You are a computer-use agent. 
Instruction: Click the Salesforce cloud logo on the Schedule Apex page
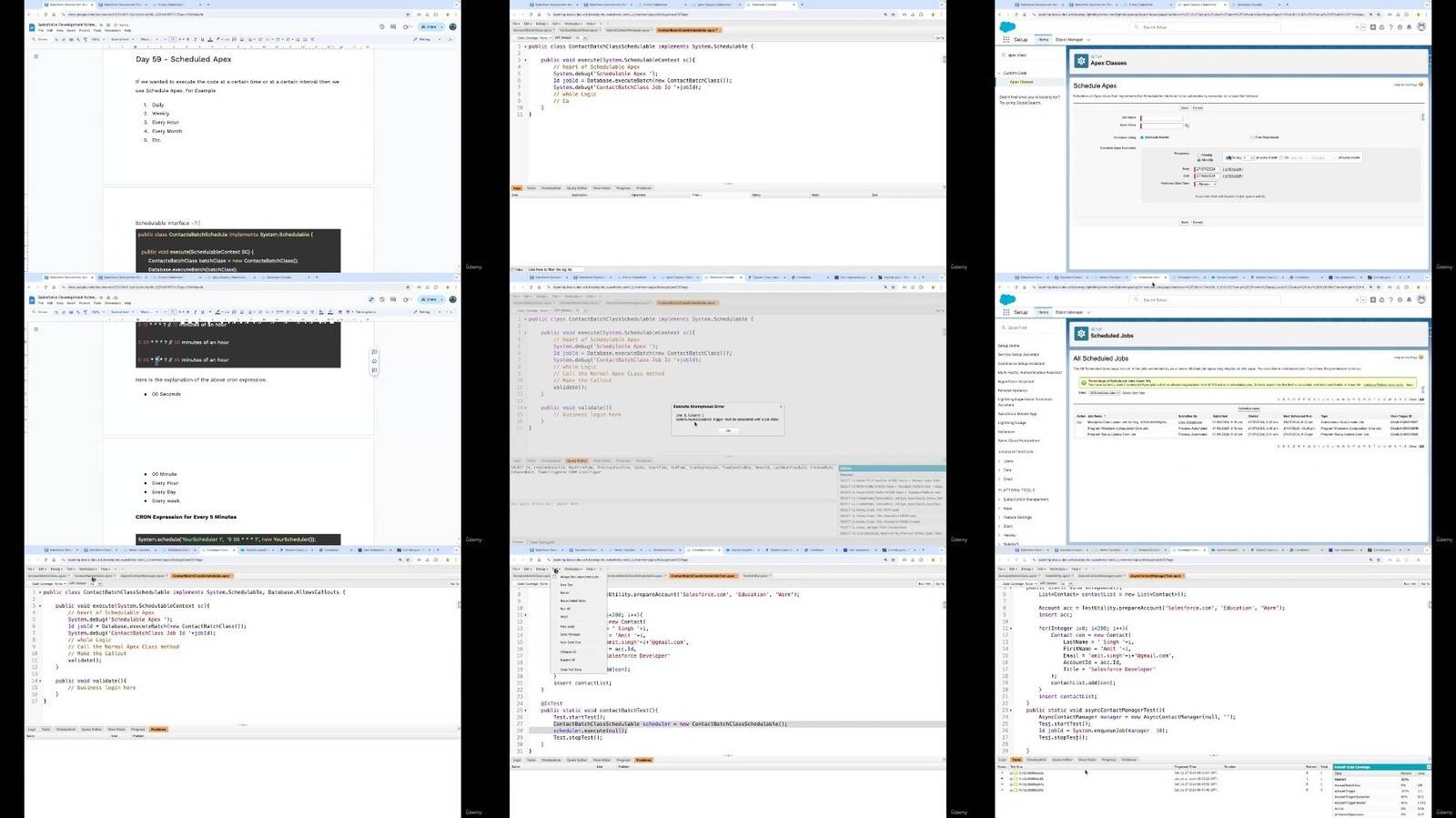pos(1007,27)
